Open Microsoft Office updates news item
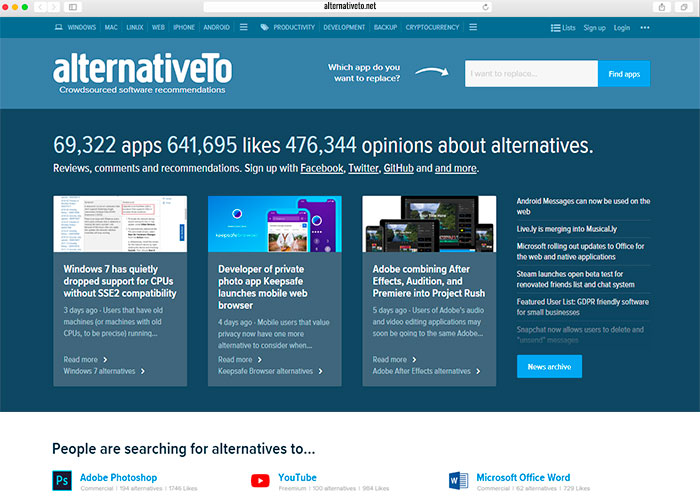The width and height of the screenshot is (700, 500). 580,251
